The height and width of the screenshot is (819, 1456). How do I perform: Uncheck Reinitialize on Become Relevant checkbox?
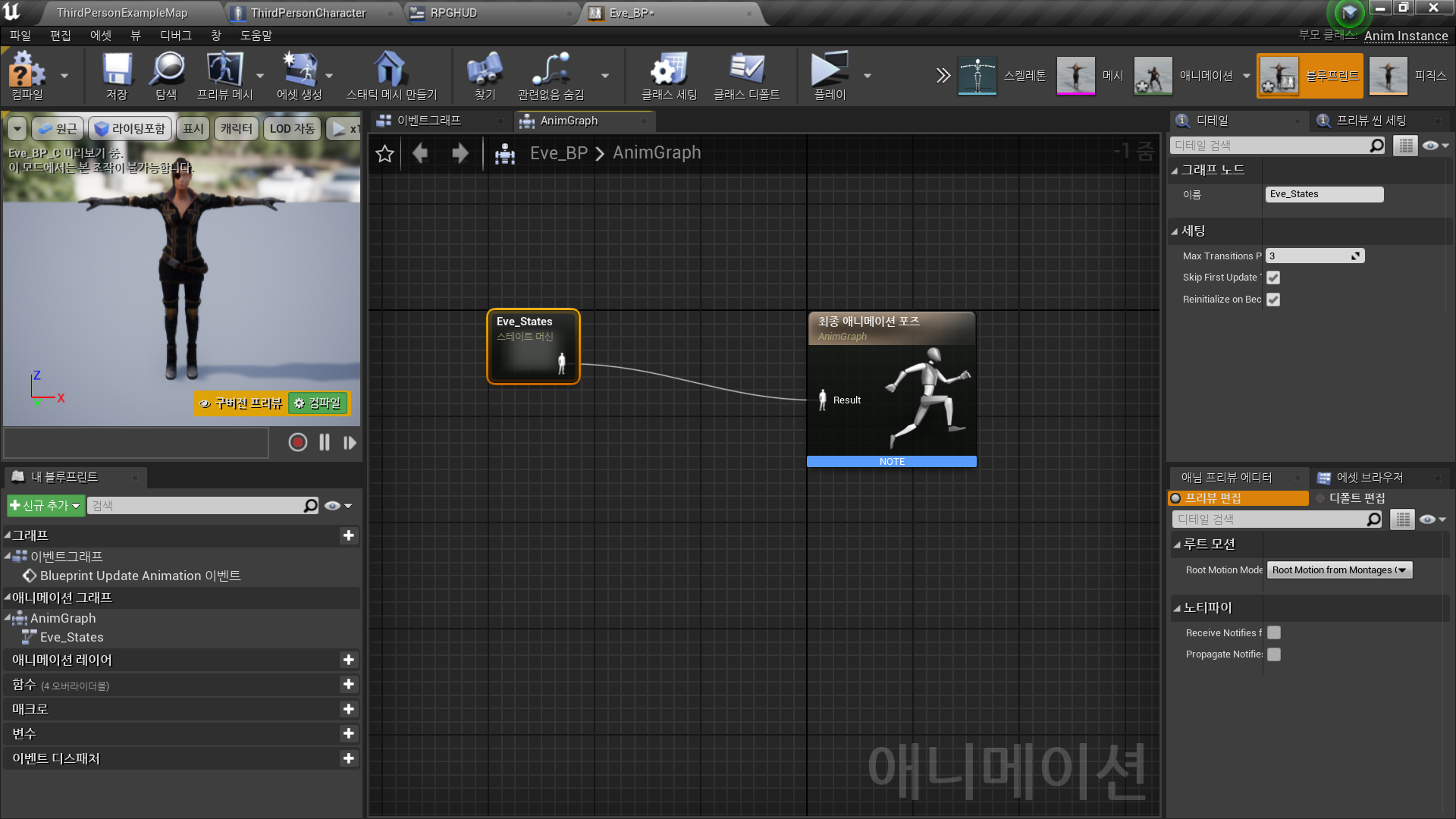[1273, 300]
